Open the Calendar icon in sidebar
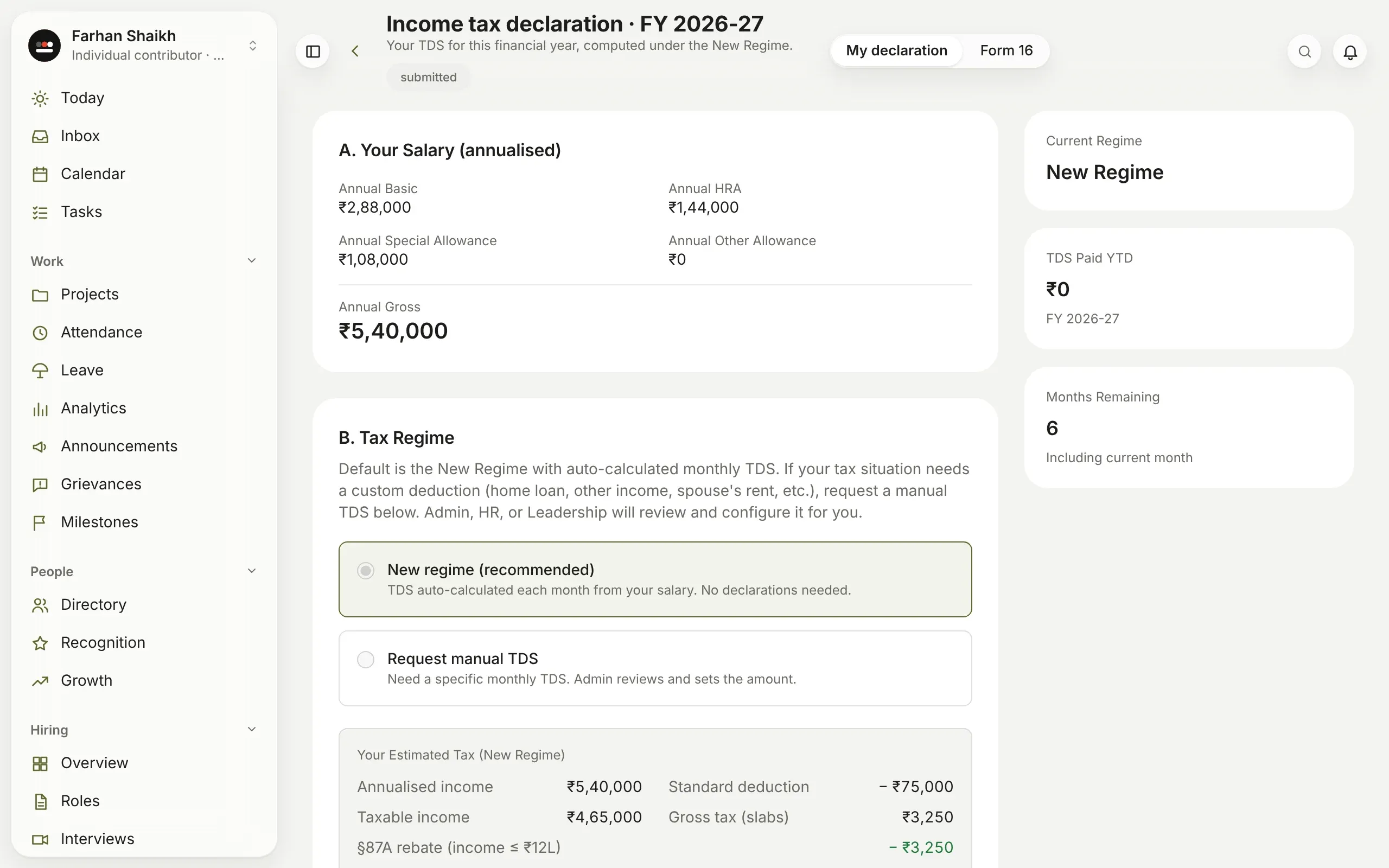1389x868 pixels. (40, 174)
